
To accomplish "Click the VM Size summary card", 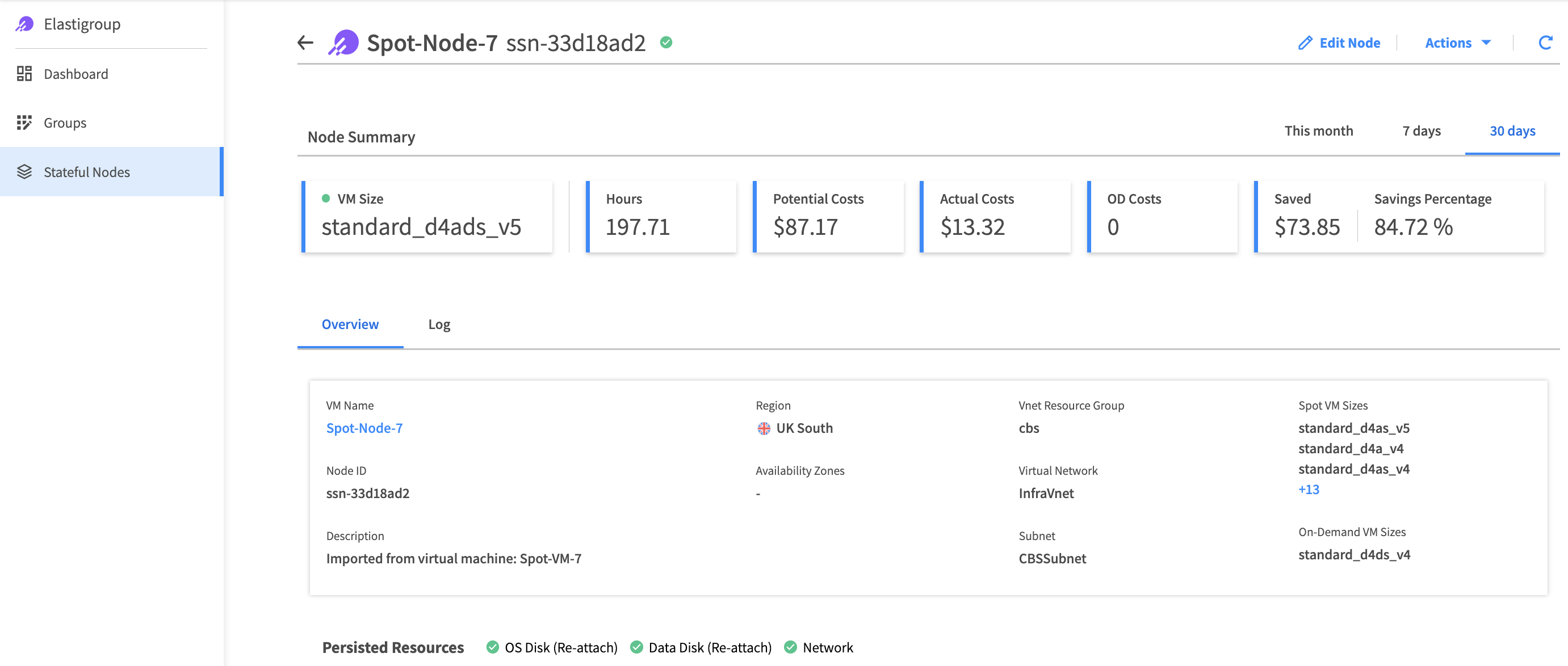I will click(x=427, y=217).
